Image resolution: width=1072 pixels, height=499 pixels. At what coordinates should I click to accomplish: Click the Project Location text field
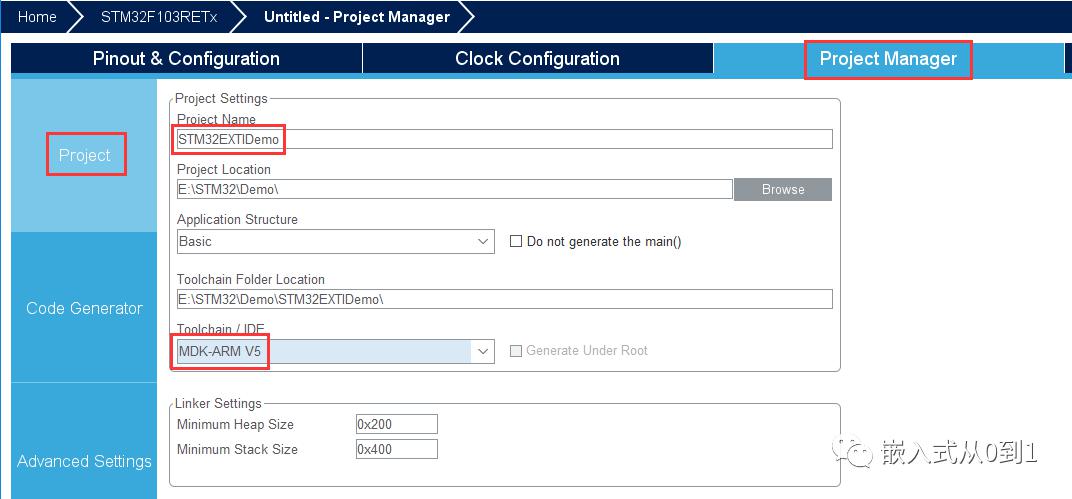click(455, 189)
